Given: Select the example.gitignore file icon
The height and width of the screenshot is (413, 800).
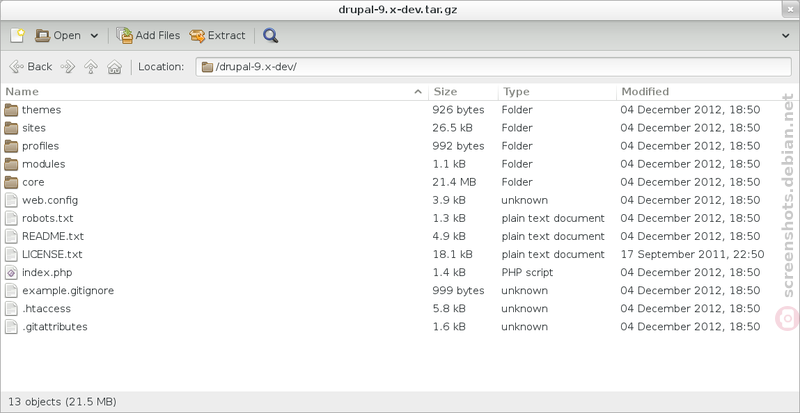Looking at the screenshot, I should [11, 290].
